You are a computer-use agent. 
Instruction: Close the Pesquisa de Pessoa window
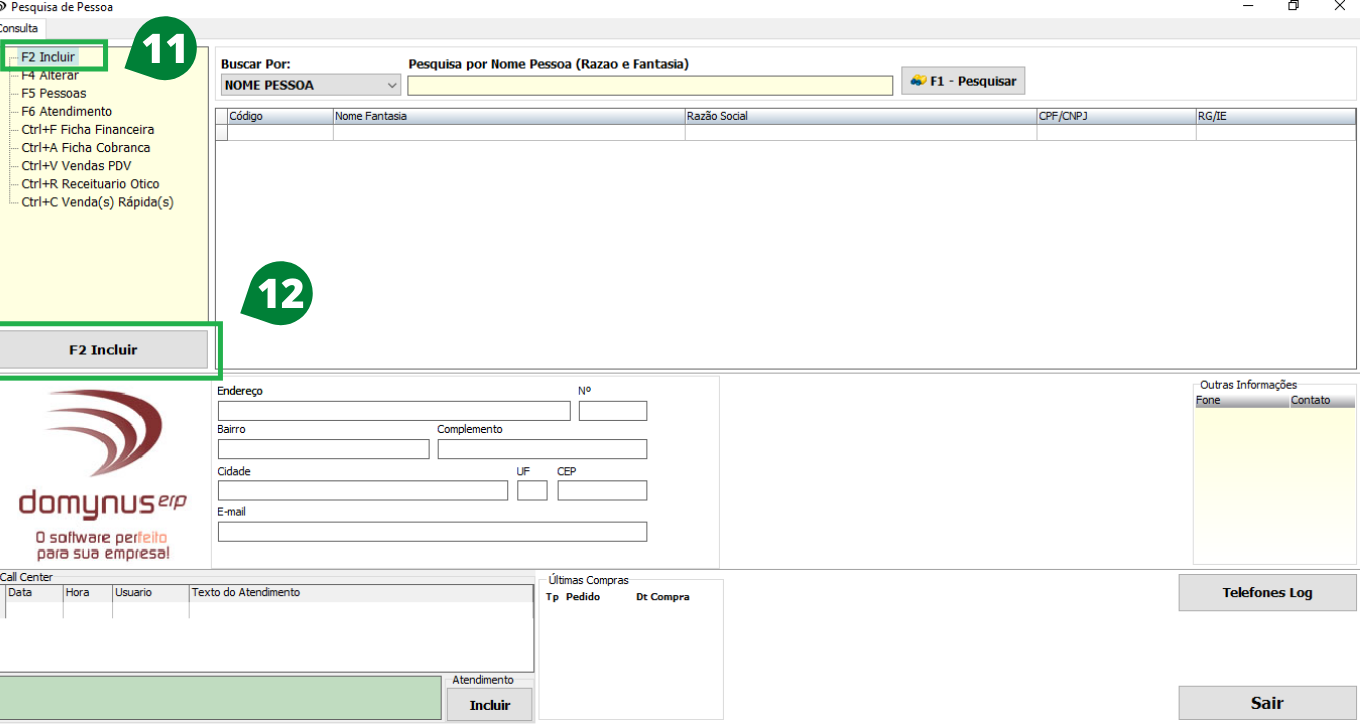(1340, 6)
